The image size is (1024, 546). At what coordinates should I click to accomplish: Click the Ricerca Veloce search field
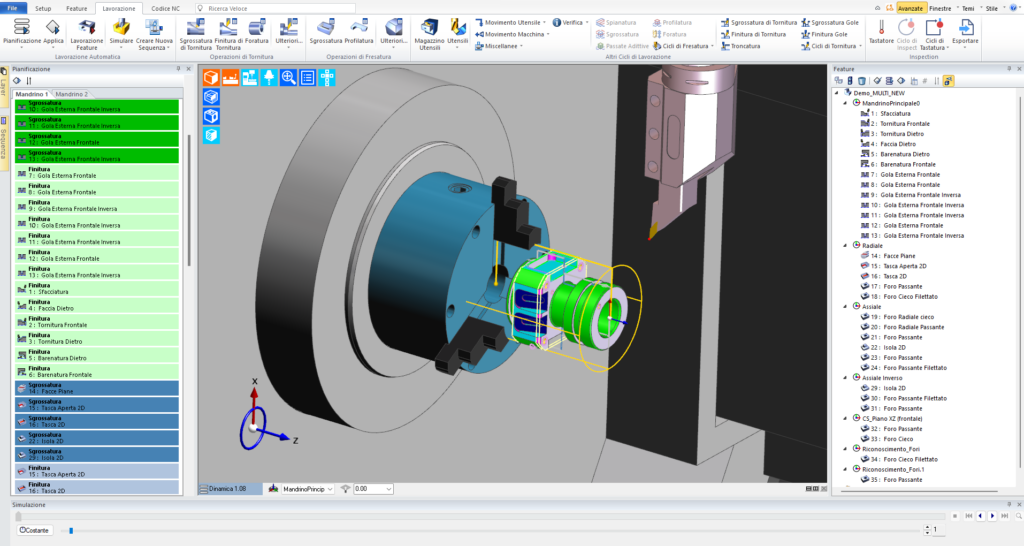point(275,8)
